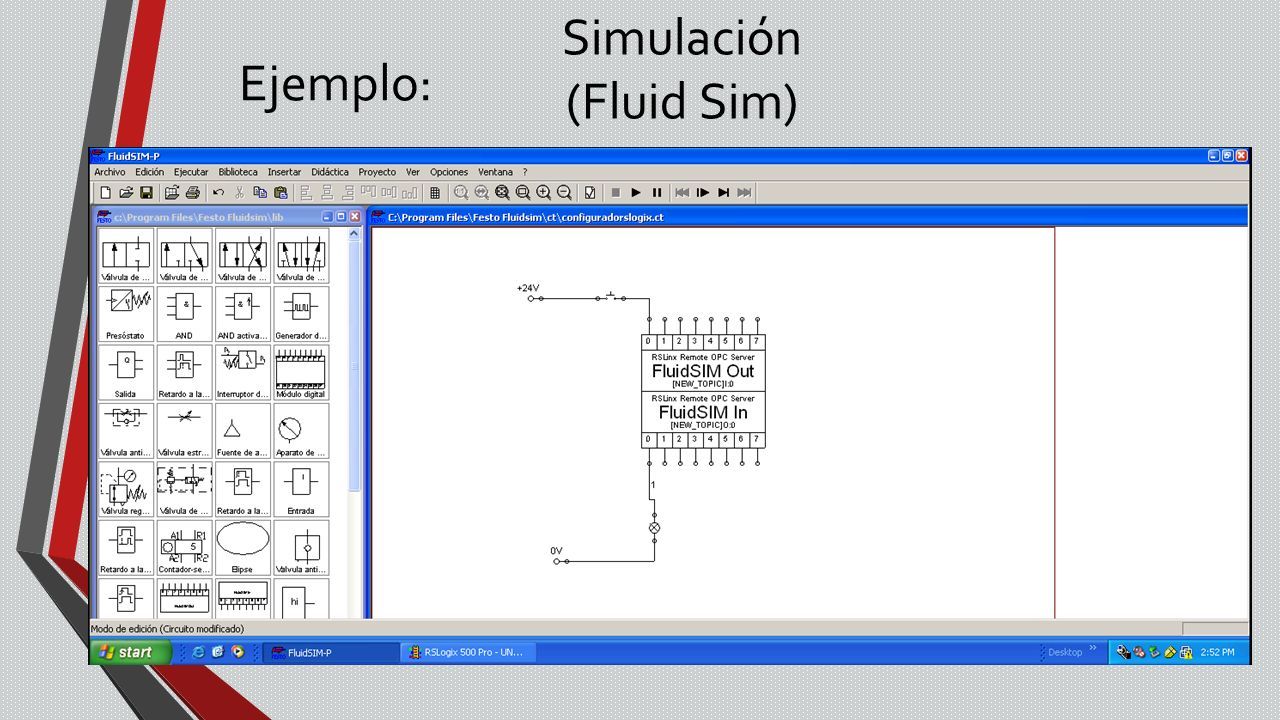Save the circuit with the floppy disk icon
This screenshot has height=720, width=1280.
tap(146, 192)
